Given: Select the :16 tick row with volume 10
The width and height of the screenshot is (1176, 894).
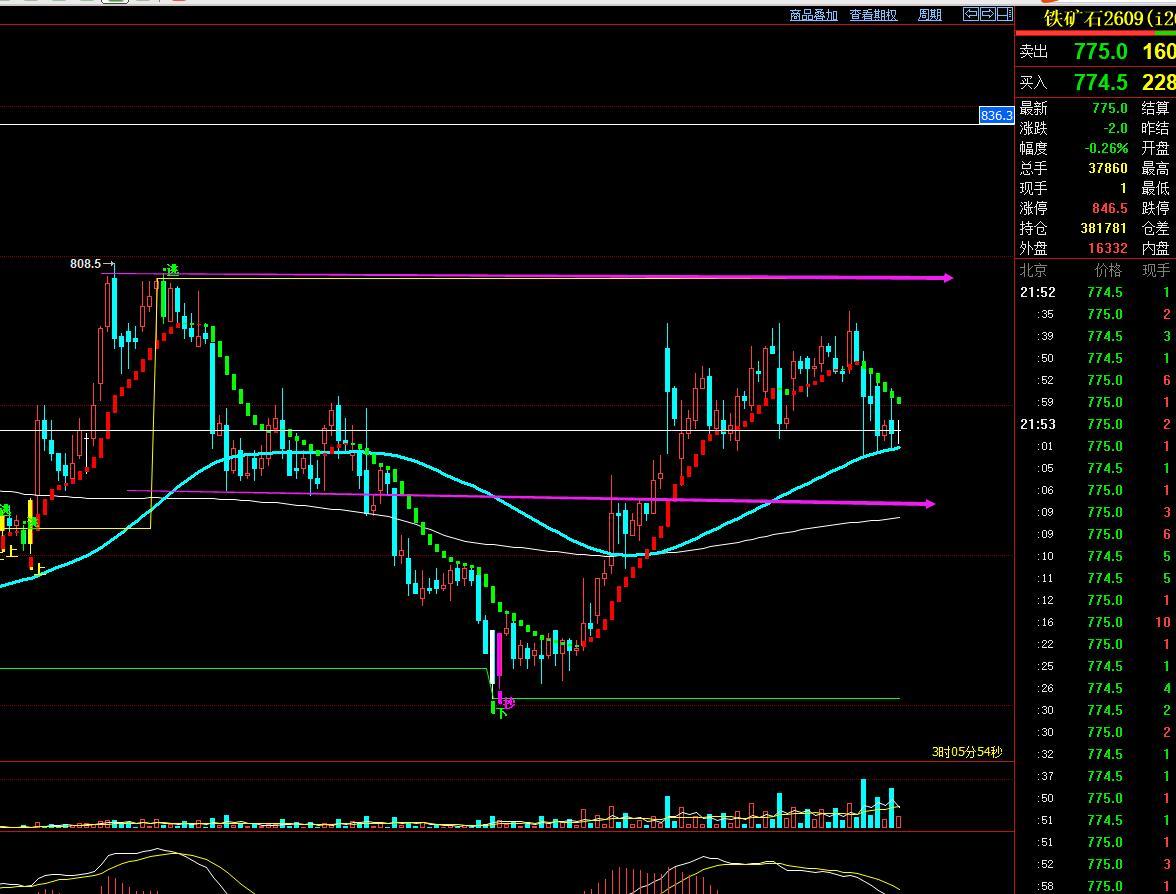Looking at the screenshot, I should [1095, 622].
